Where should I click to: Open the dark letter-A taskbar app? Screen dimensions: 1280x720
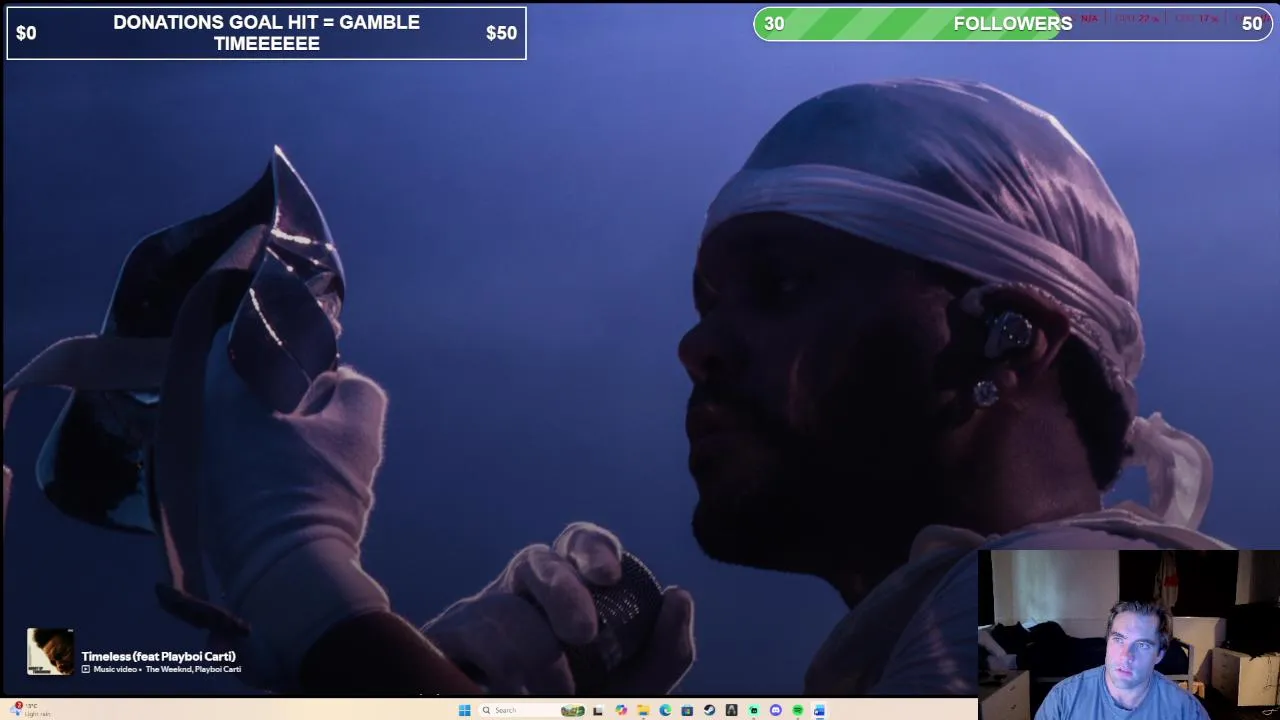coord(731,710)
